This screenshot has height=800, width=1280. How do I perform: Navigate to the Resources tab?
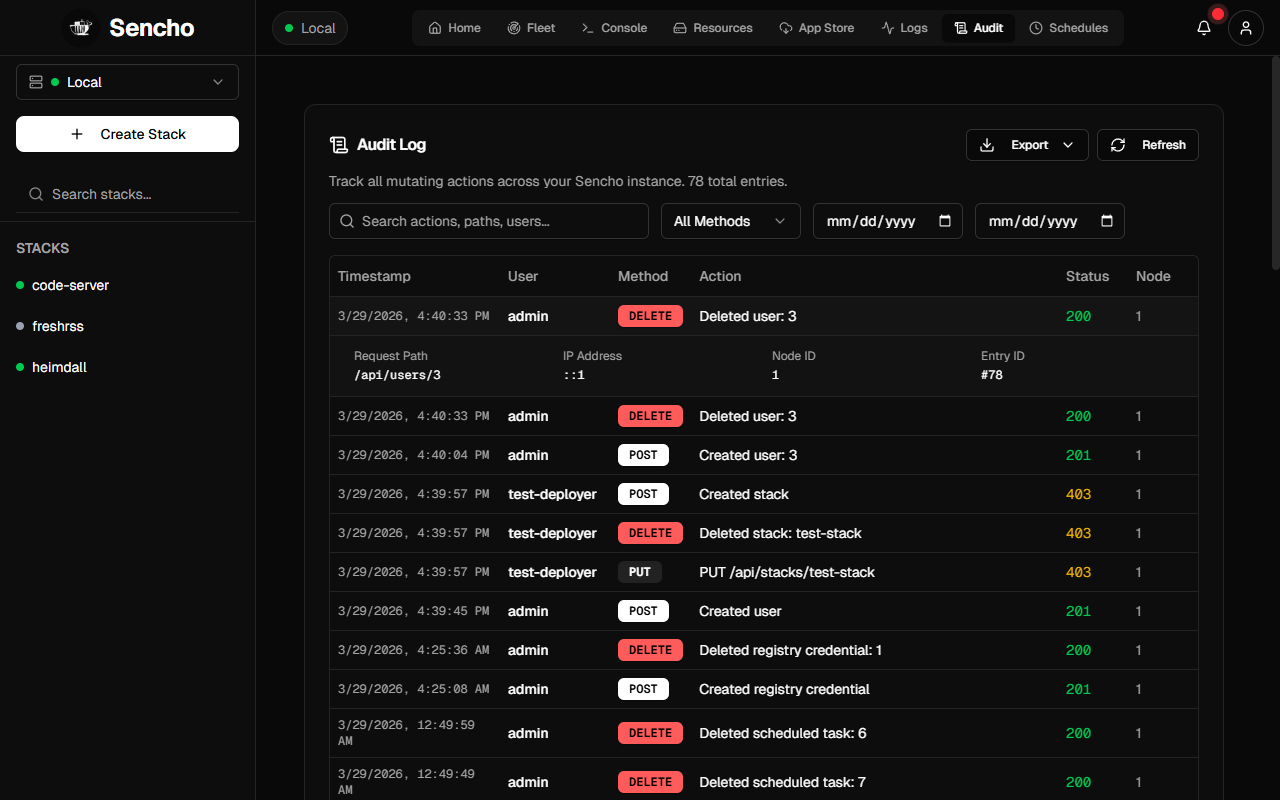coord(713,28)
